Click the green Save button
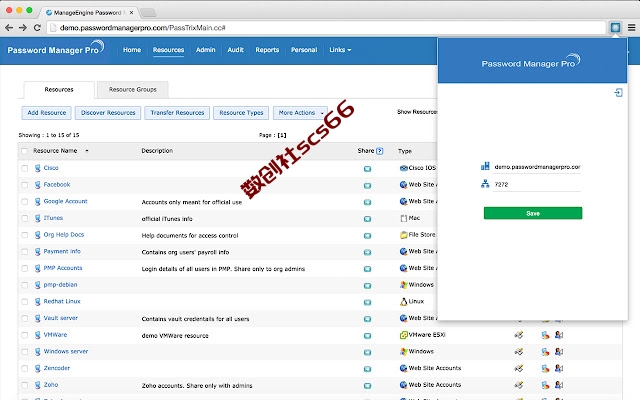The height and width of the screenshot is (400, 640). (533, 213)
